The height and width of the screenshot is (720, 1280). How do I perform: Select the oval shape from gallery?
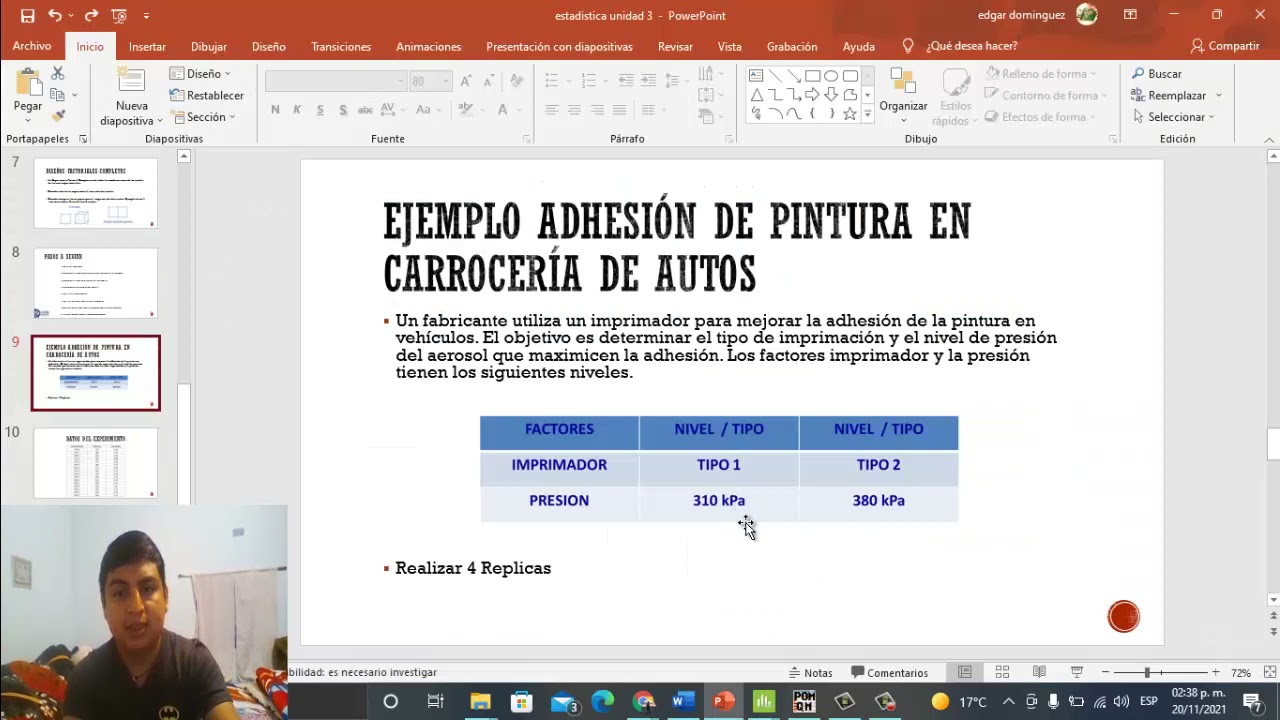click(831, 76)
